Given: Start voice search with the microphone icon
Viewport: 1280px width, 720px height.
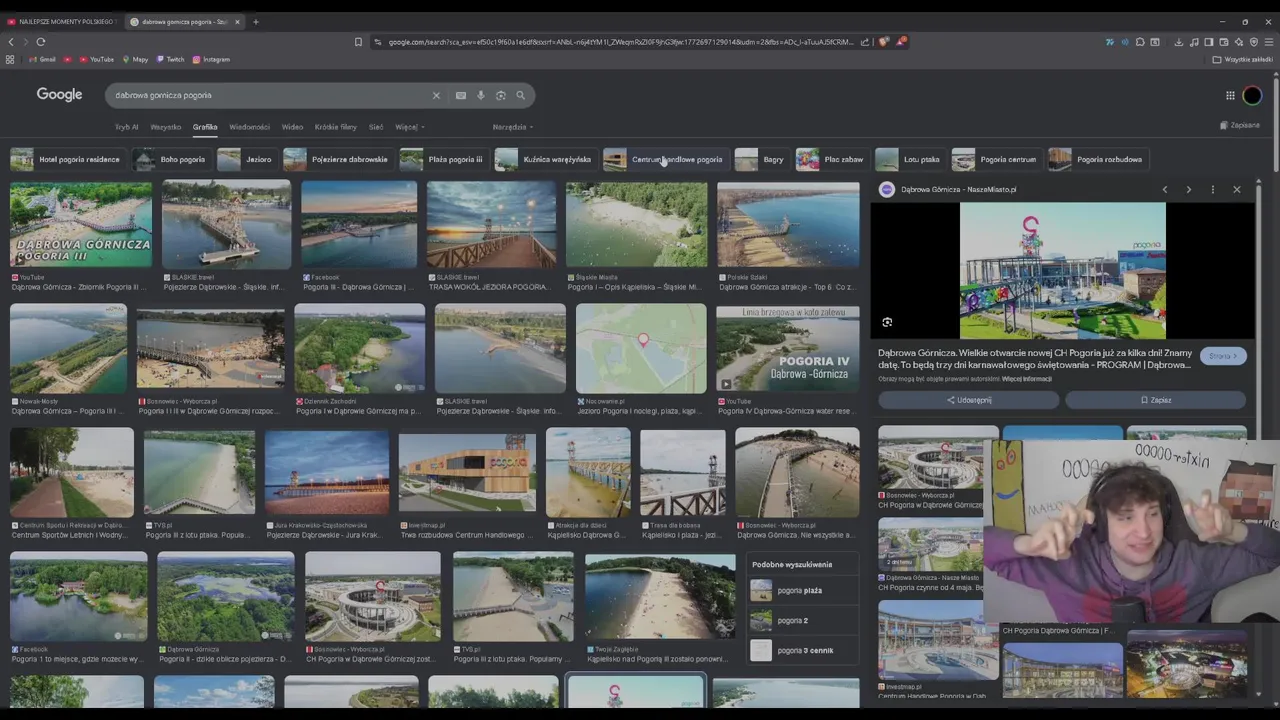Looking at the screenshot, I should click(480, 95).
